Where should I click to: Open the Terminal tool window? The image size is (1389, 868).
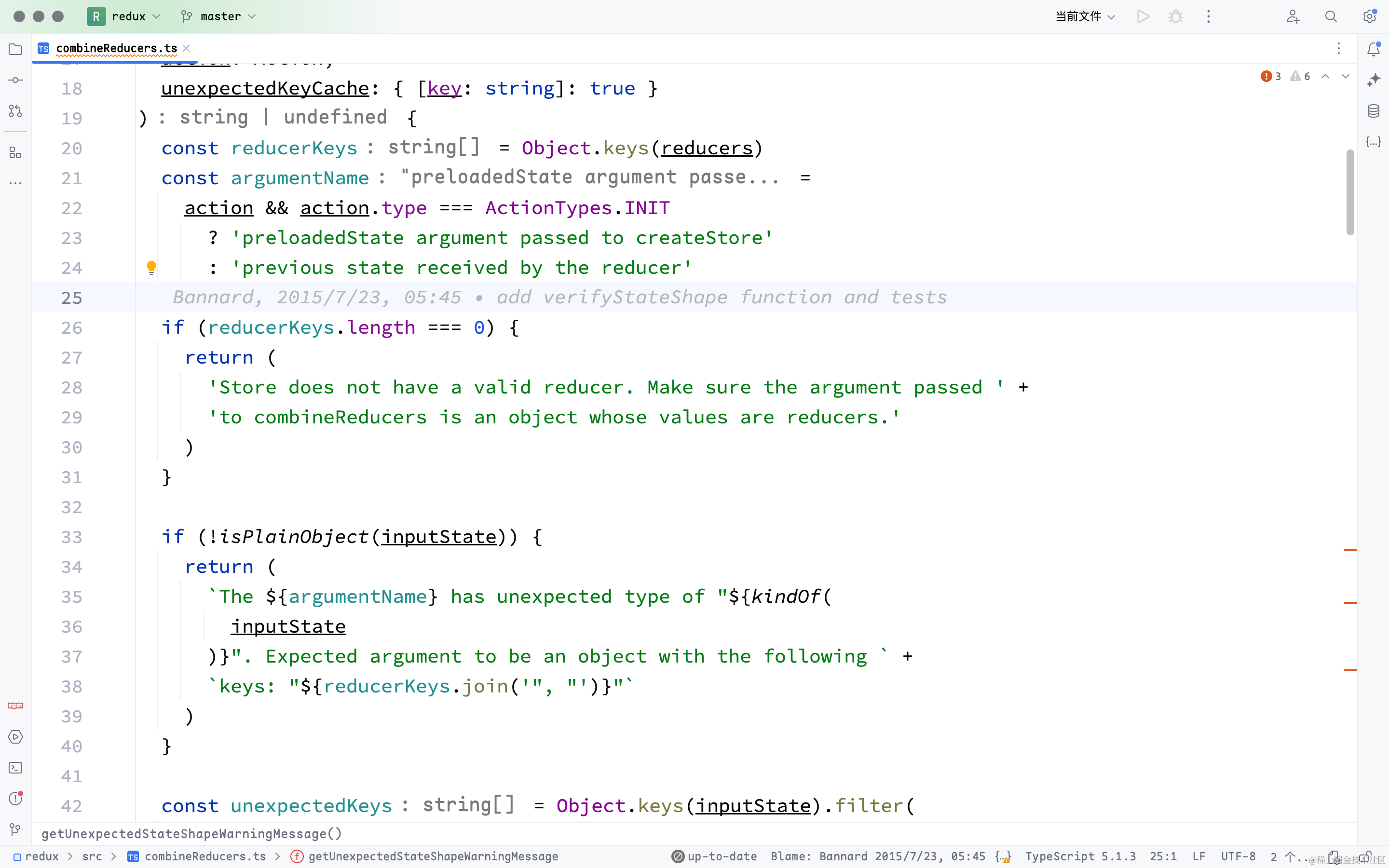(15, 768)
